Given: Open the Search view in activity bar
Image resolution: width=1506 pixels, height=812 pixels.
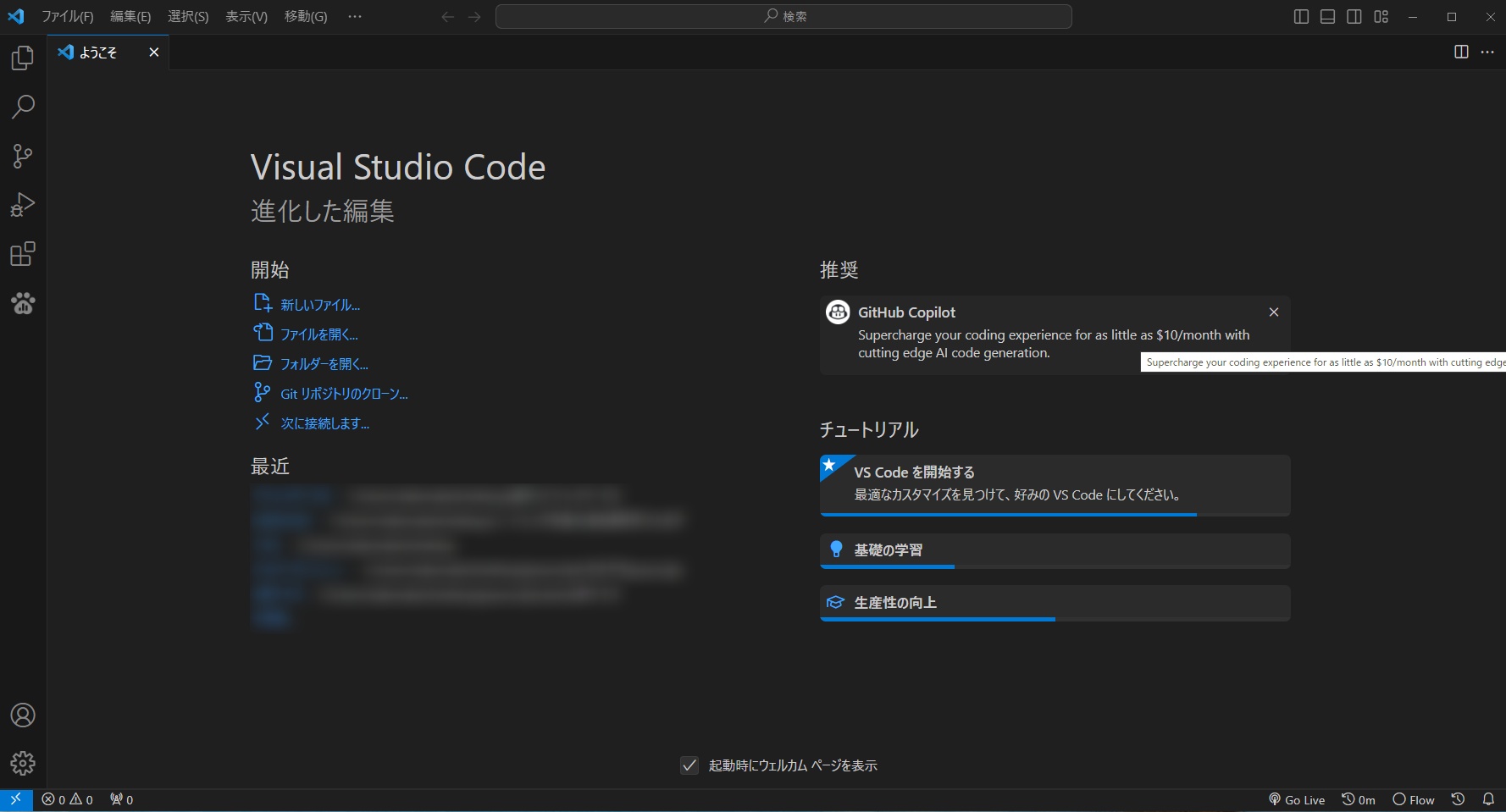Looking at the screenshot, I should point(23,107).
